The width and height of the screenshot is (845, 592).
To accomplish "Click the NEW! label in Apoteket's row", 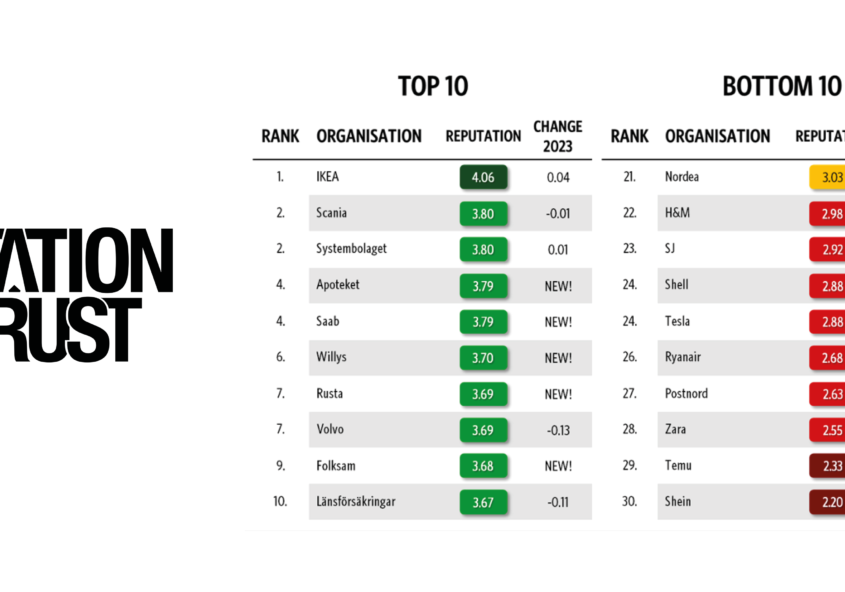I will click(558, 285).
